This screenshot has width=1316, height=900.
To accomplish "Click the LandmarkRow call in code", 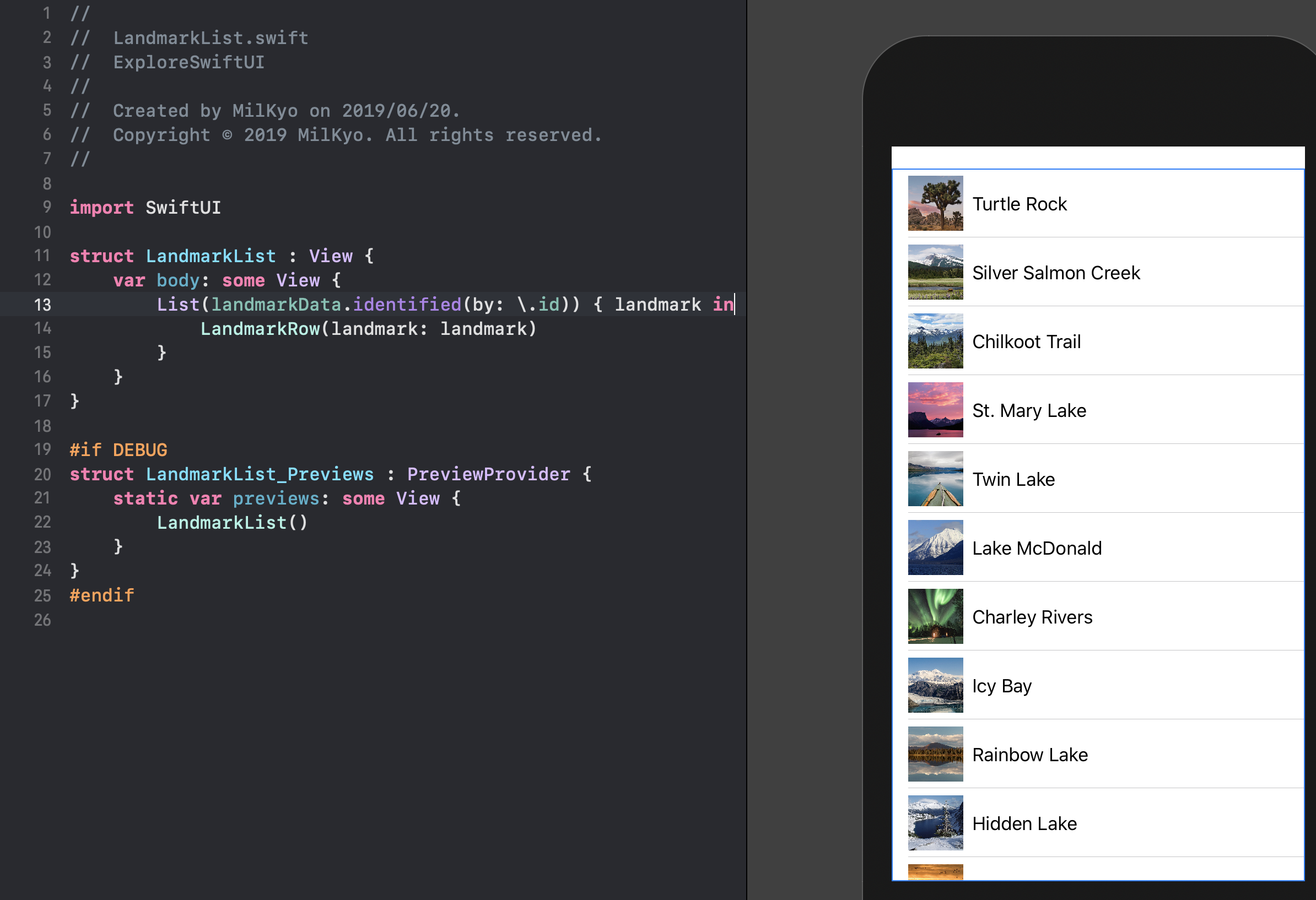I will 260,329.
